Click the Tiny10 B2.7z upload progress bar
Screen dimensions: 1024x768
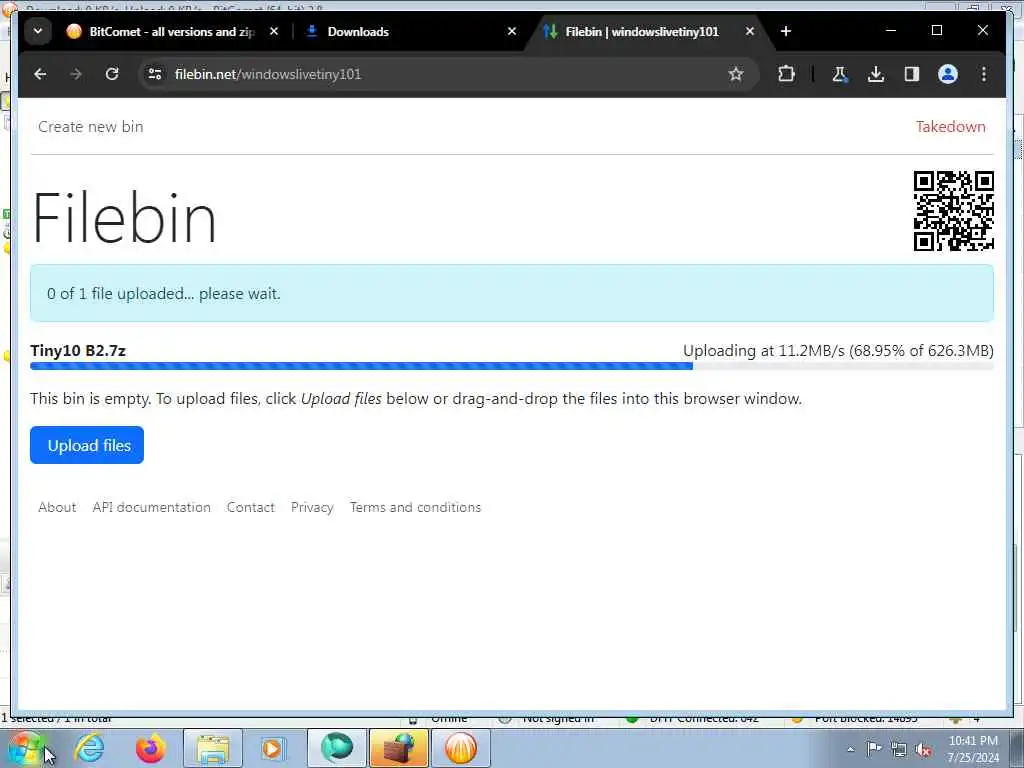pyautogui.click(x=512, y=366)
